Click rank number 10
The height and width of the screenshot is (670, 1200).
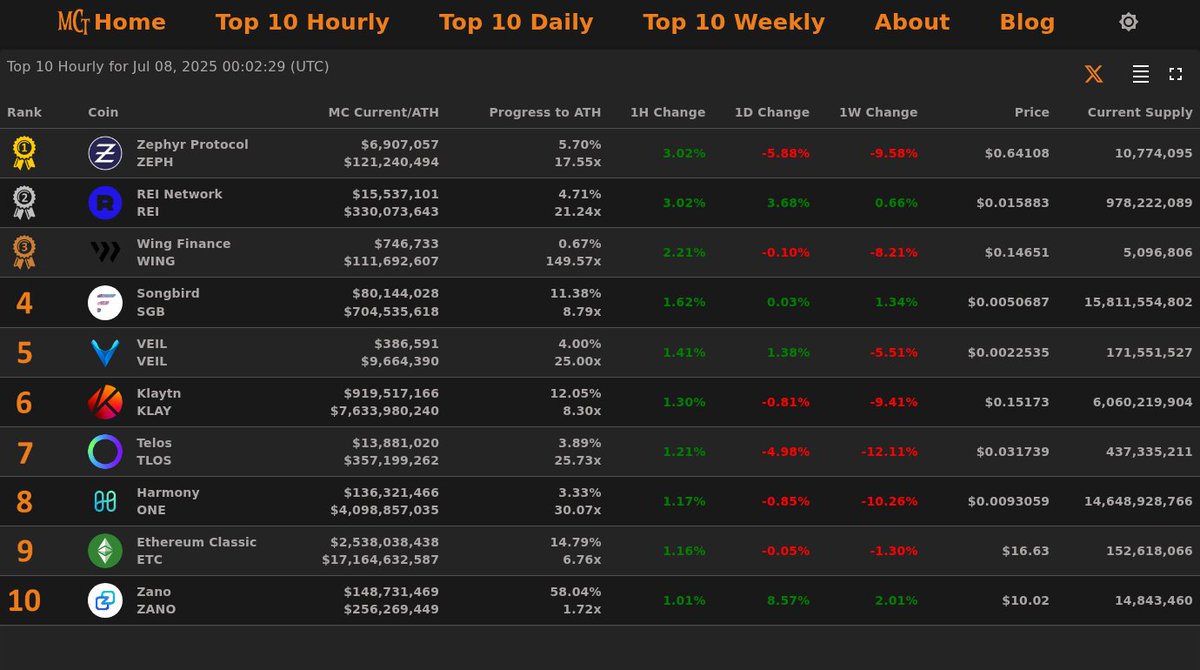[24, 602]
